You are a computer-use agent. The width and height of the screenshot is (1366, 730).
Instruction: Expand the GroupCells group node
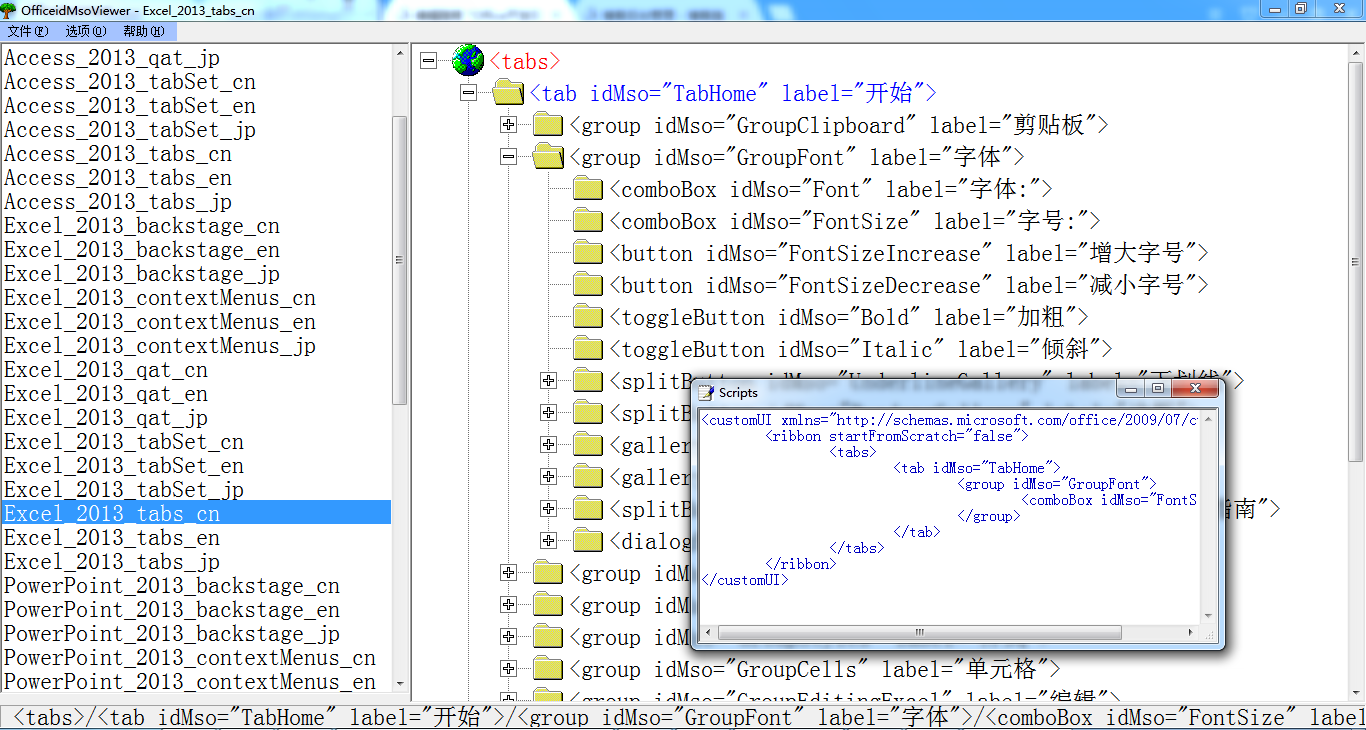[508, 668]
